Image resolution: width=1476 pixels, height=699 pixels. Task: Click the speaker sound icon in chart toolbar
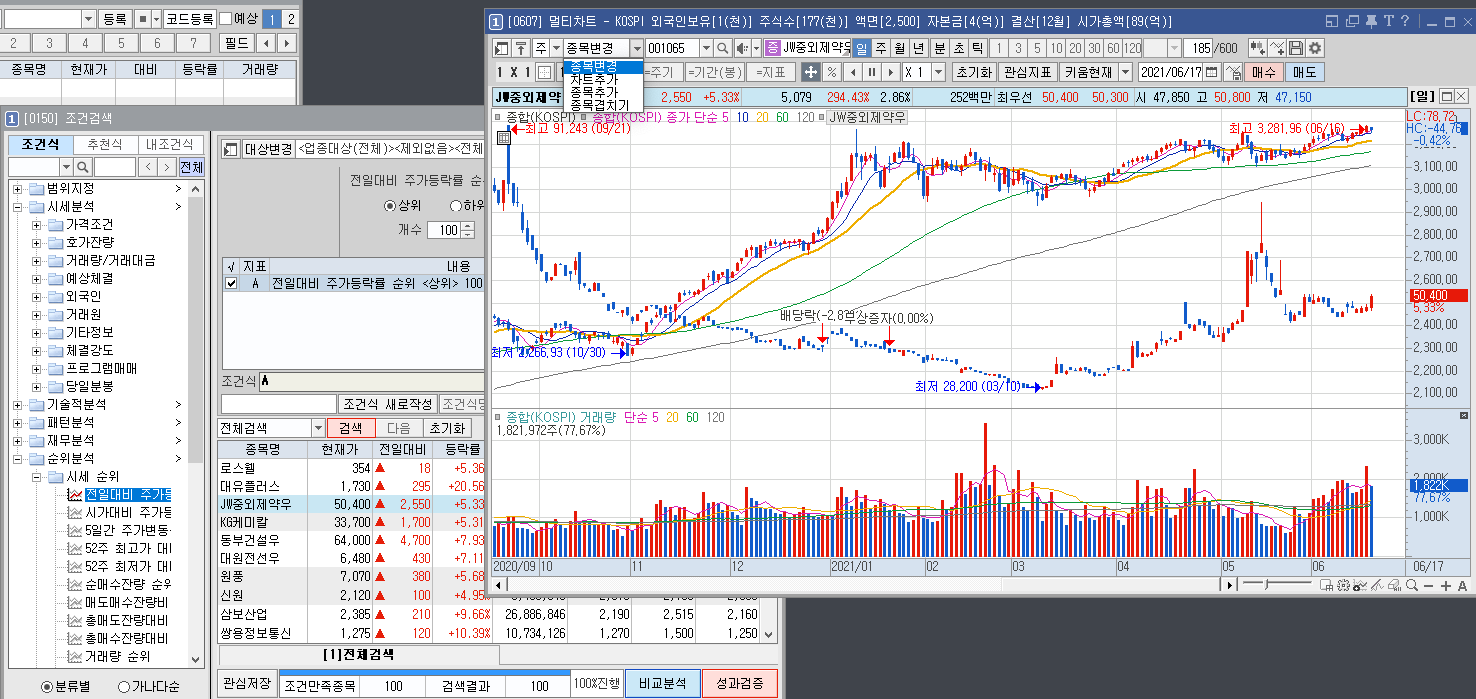(x=743, y=48)
